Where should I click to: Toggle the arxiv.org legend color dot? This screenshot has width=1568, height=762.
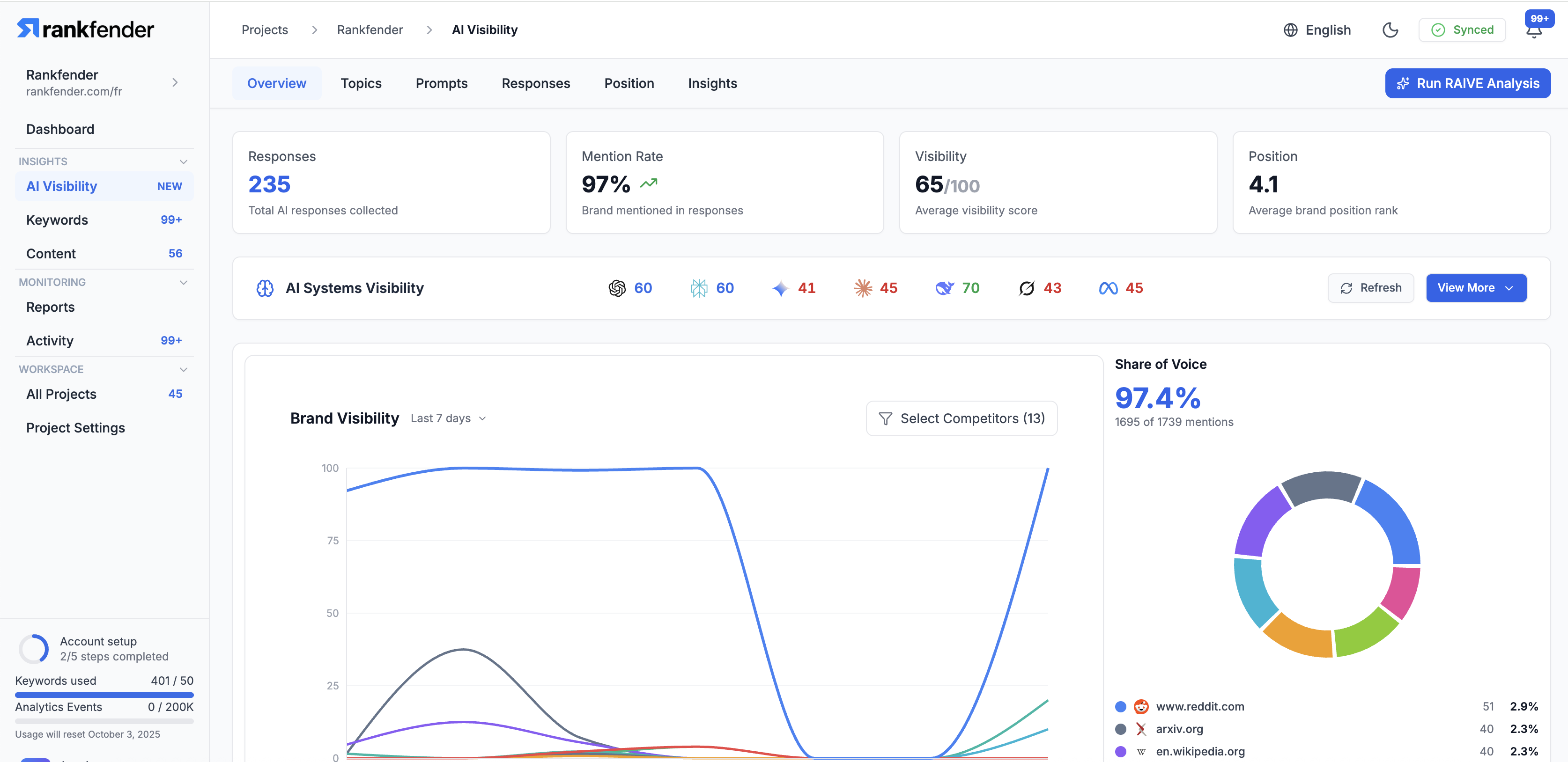pos(1120,729)
